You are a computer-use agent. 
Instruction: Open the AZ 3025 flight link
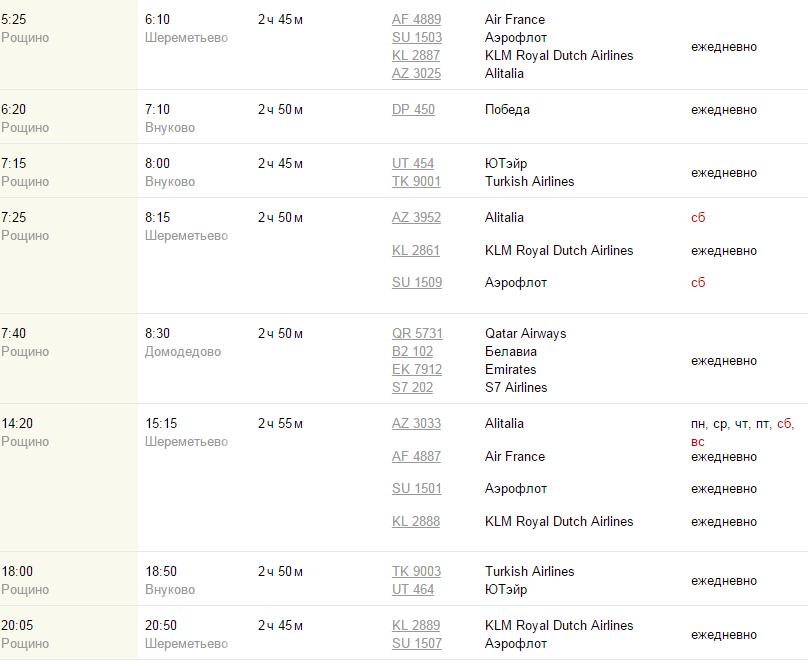coord(416,74)
